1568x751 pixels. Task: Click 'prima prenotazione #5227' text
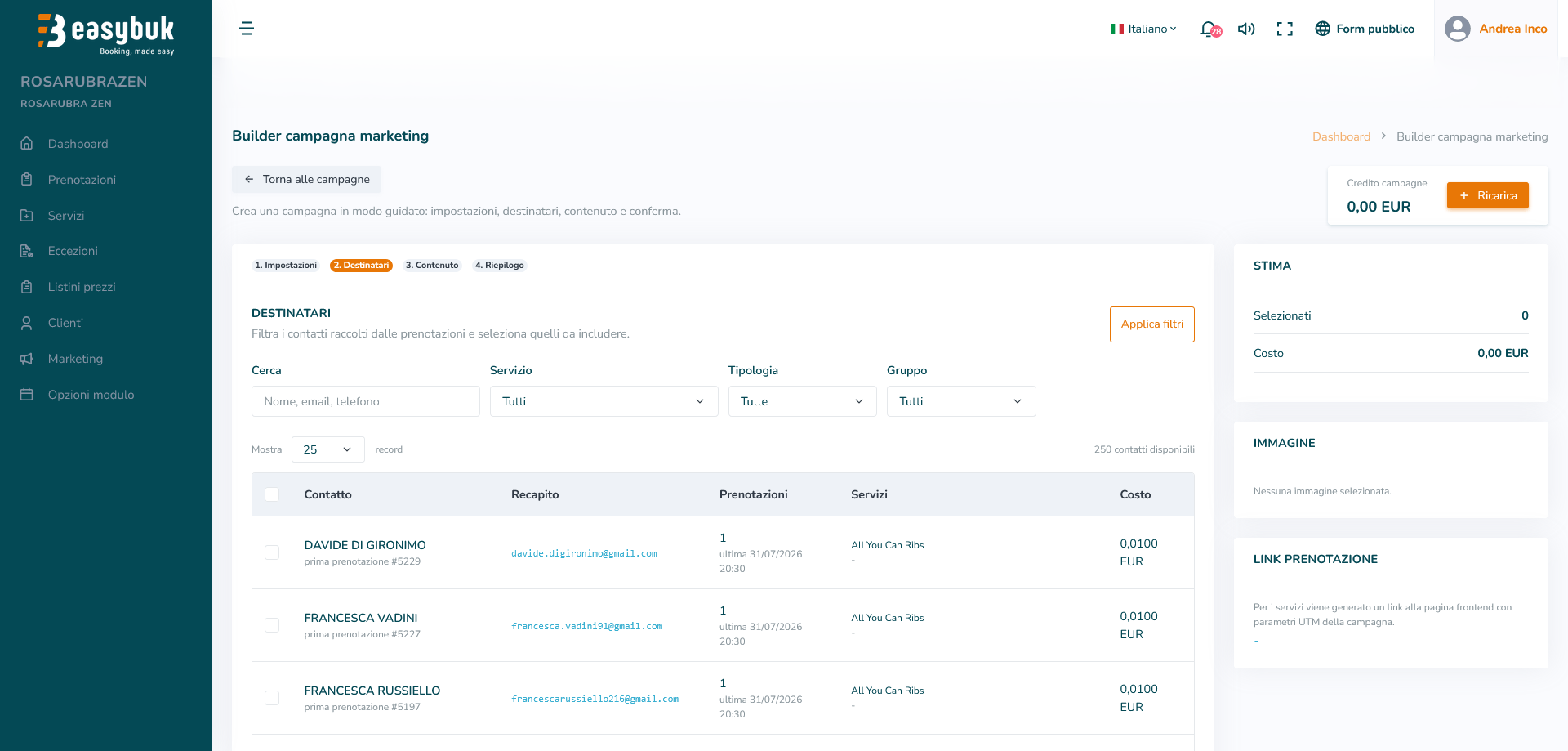tap(362, 634)
